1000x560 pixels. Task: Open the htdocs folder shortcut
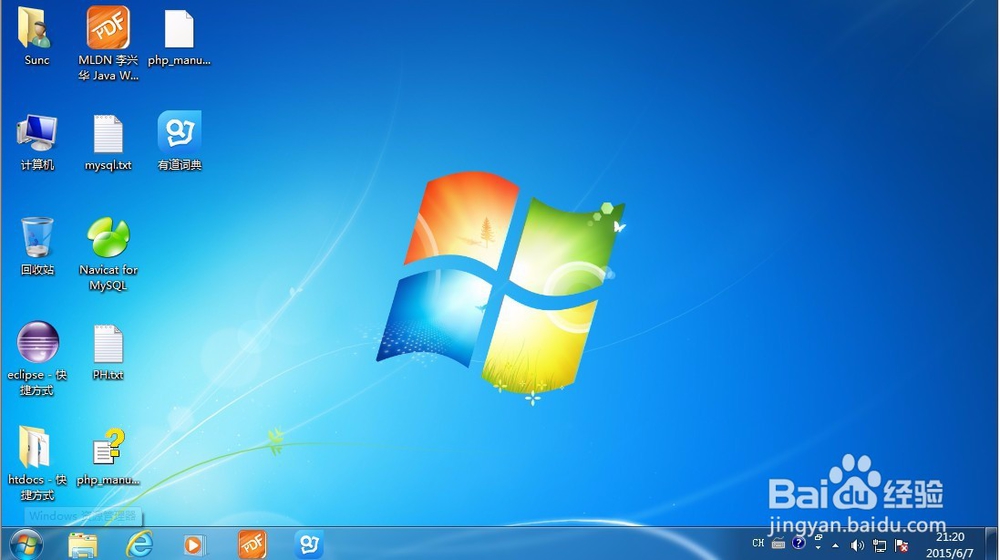pyautogui.click(x=36, y=463)
